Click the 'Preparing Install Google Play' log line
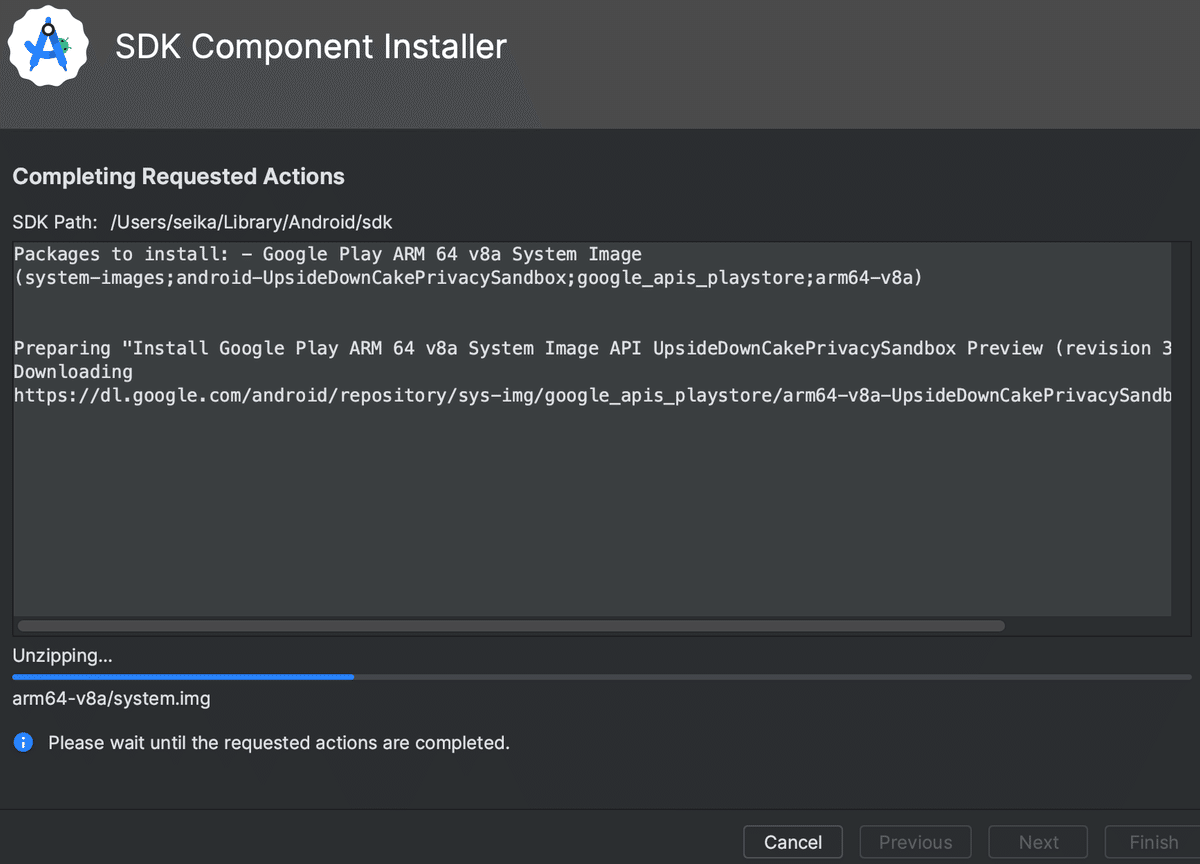Image resolution: width=1200 pixels, height=864 pixels. coord(592,348)
